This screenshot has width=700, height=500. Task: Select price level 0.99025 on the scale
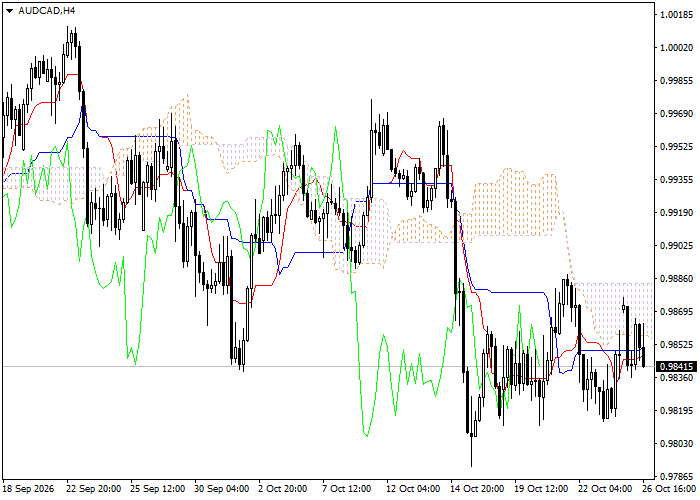[x=677, y=246]
